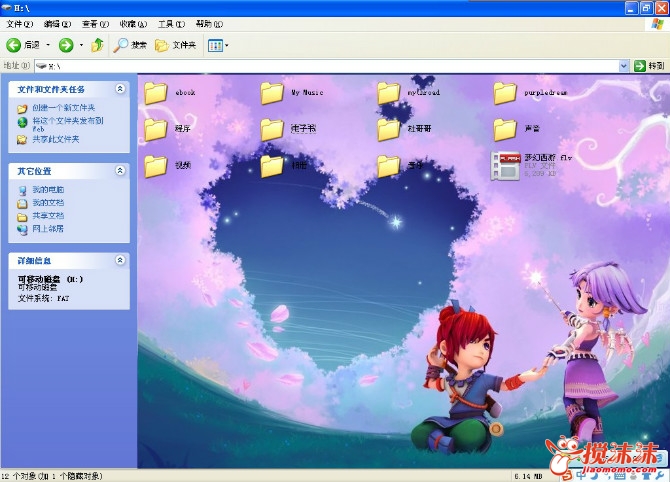This screenshot has width=670, height=482.
Task: Open the 帮助(H) menu
Action: pyautogui.click(x=209, y=24)
